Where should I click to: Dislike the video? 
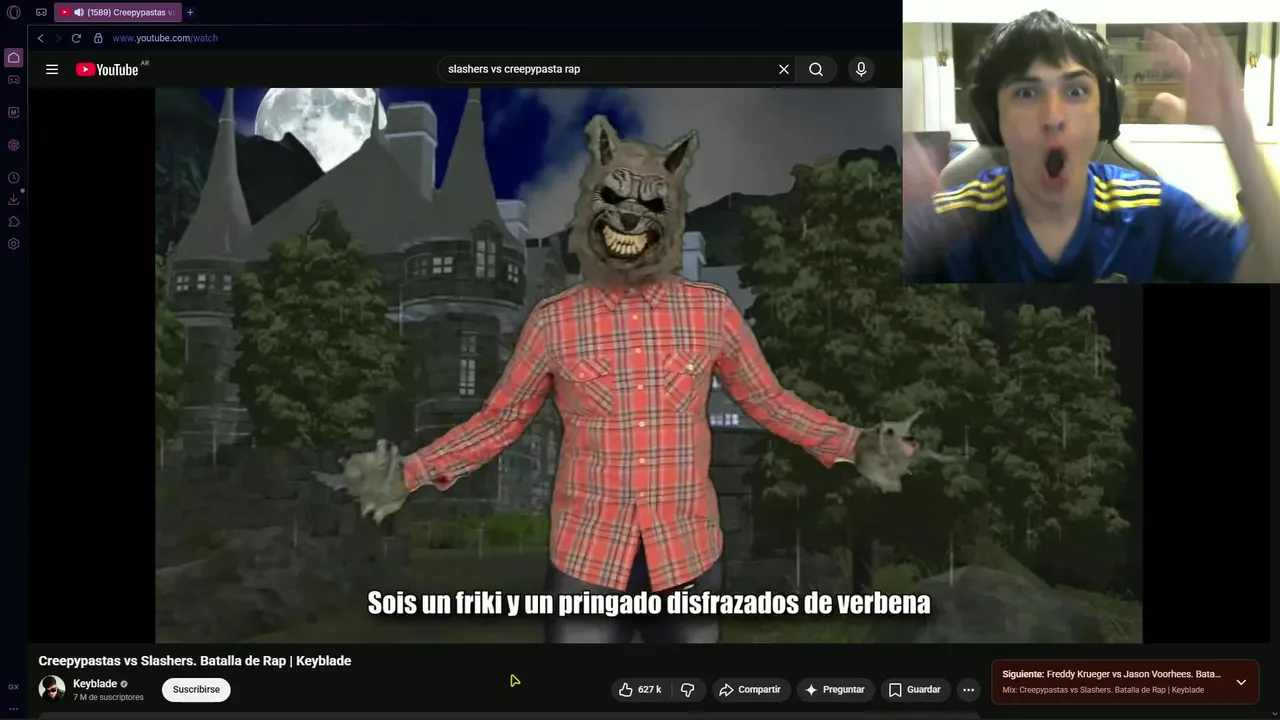click(x=687, y=689)
